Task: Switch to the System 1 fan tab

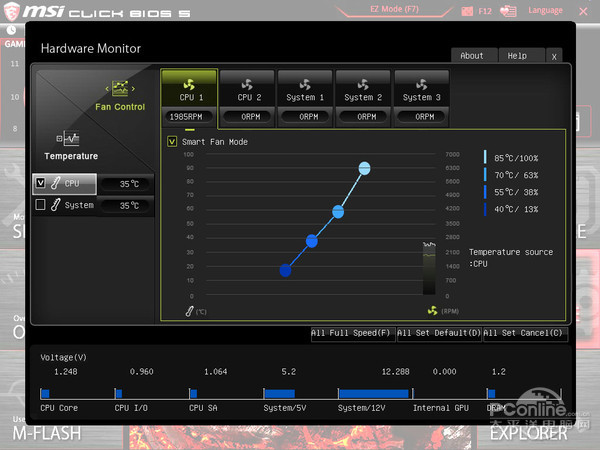Action: click(305, 88)
